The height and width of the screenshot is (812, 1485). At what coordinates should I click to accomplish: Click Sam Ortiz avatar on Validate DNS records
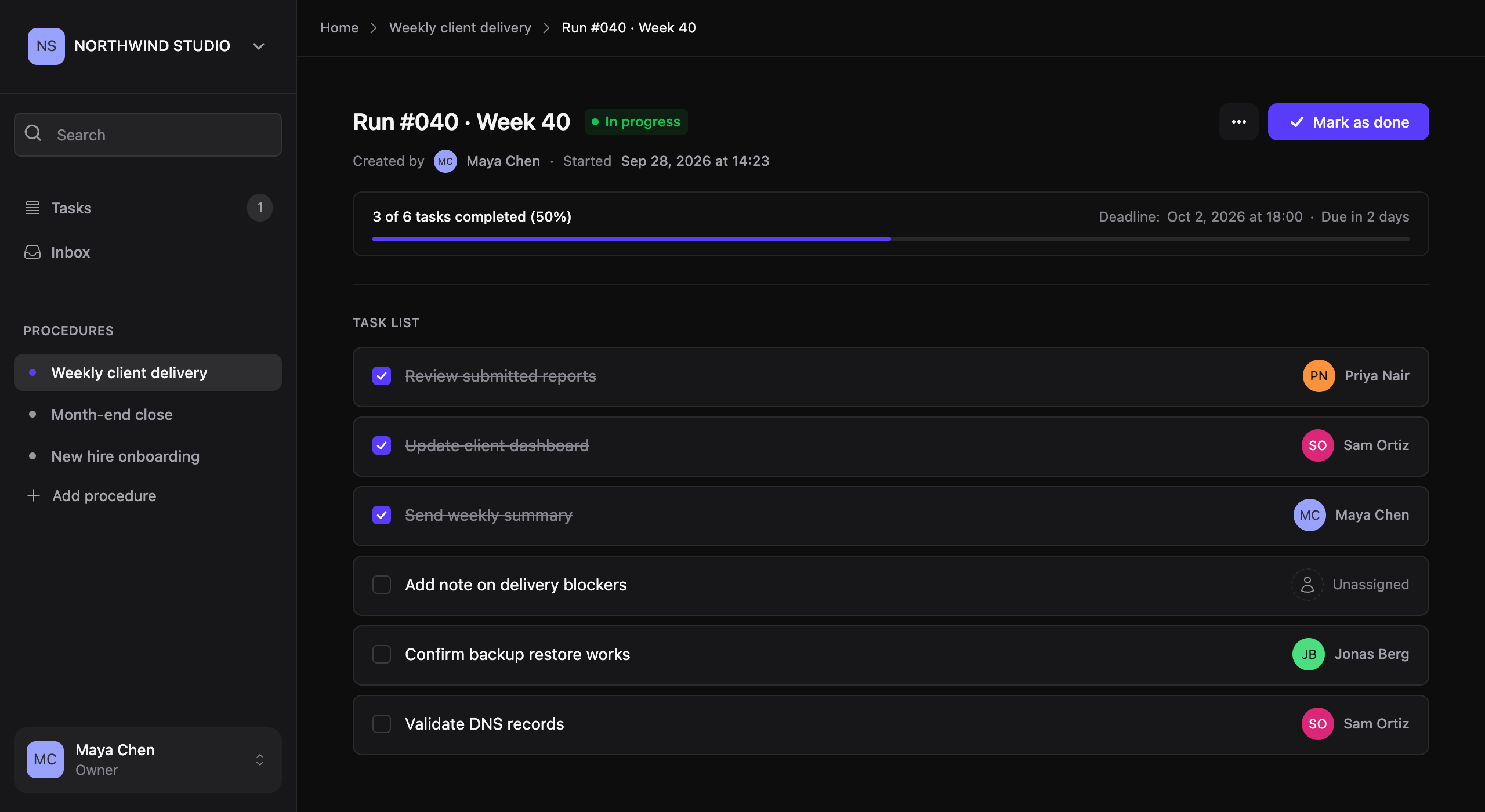1318,724
